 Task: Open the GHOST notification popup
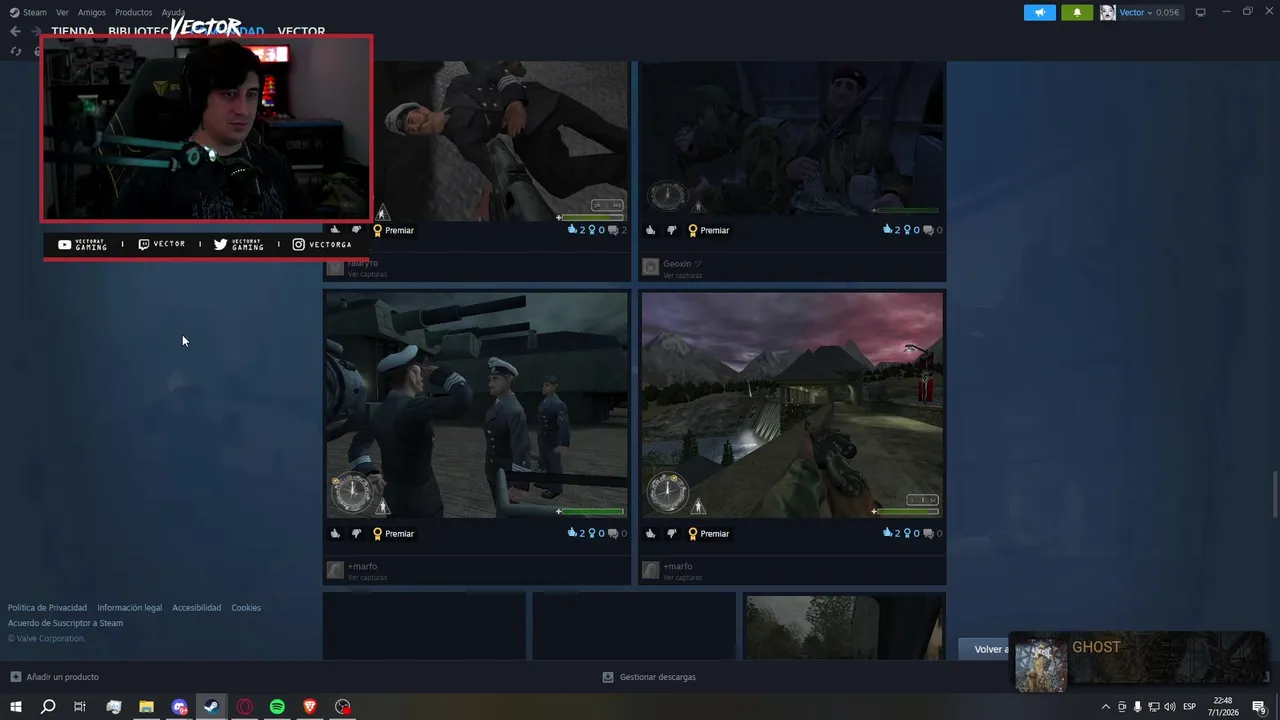[1138, 662]
